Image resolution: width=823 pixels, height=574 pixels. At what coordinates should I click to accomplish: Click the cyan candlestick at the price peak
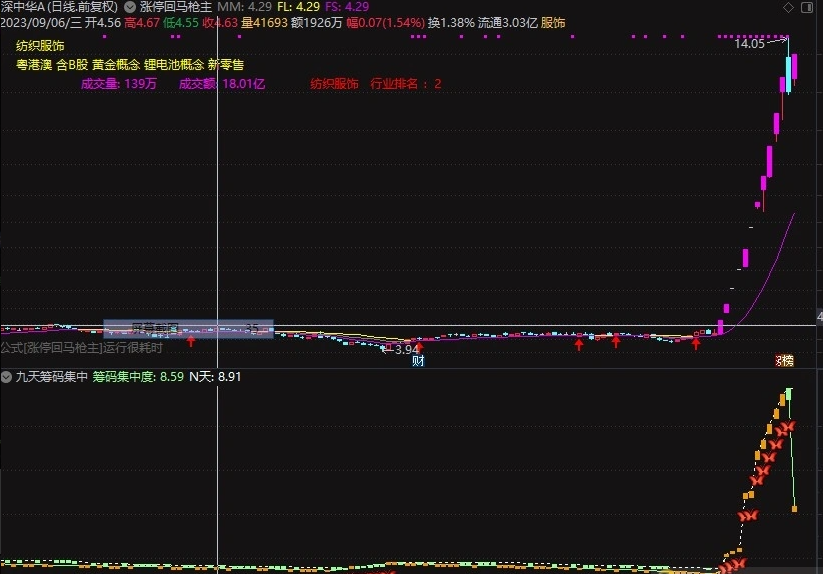pyautogui.click(x=788, y=75)
